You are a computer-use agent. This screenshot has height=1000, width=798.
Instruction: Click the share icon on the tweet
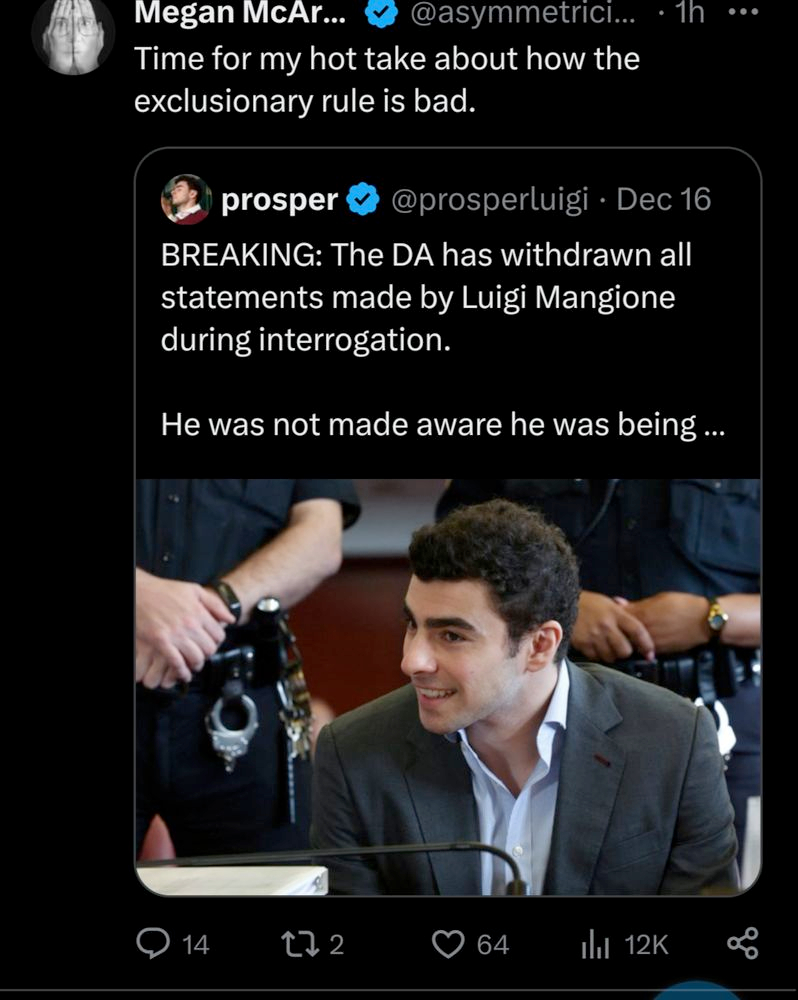pos(741,943)
